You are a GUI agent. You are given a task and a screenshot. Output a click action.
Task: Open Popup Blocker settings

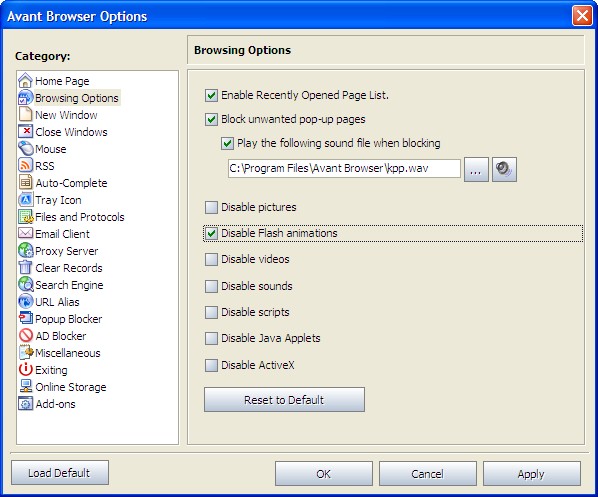point(69,318)
